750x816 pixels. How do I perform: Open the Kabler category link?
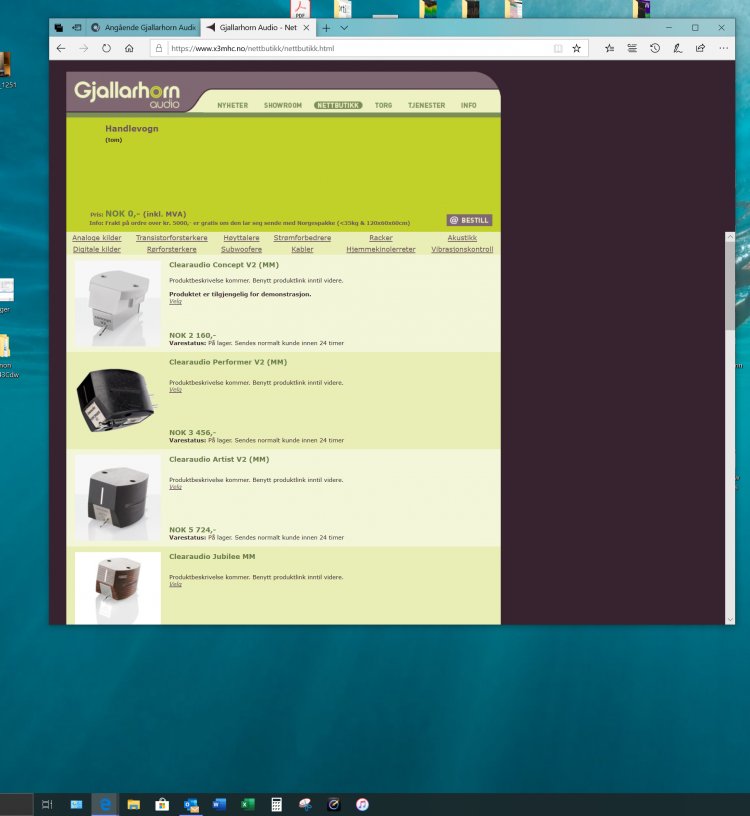(x=302, y=249)
